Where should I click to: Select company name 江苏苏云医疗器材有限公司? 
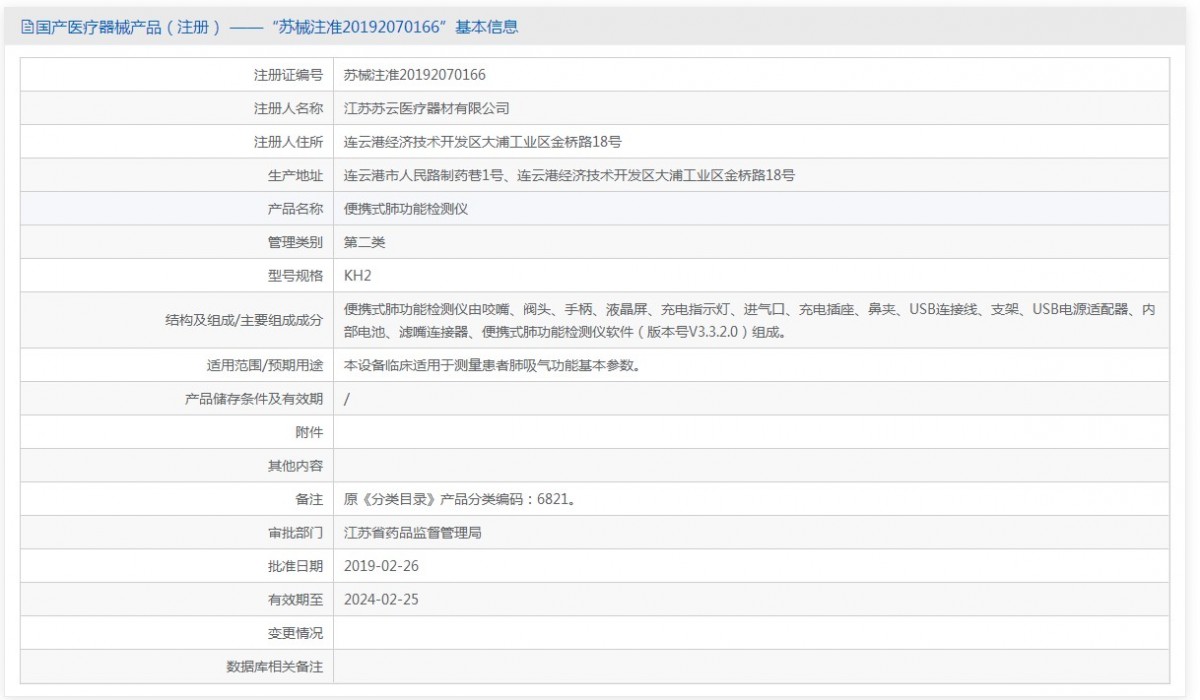pyautogui.click(x=427, y=108)
